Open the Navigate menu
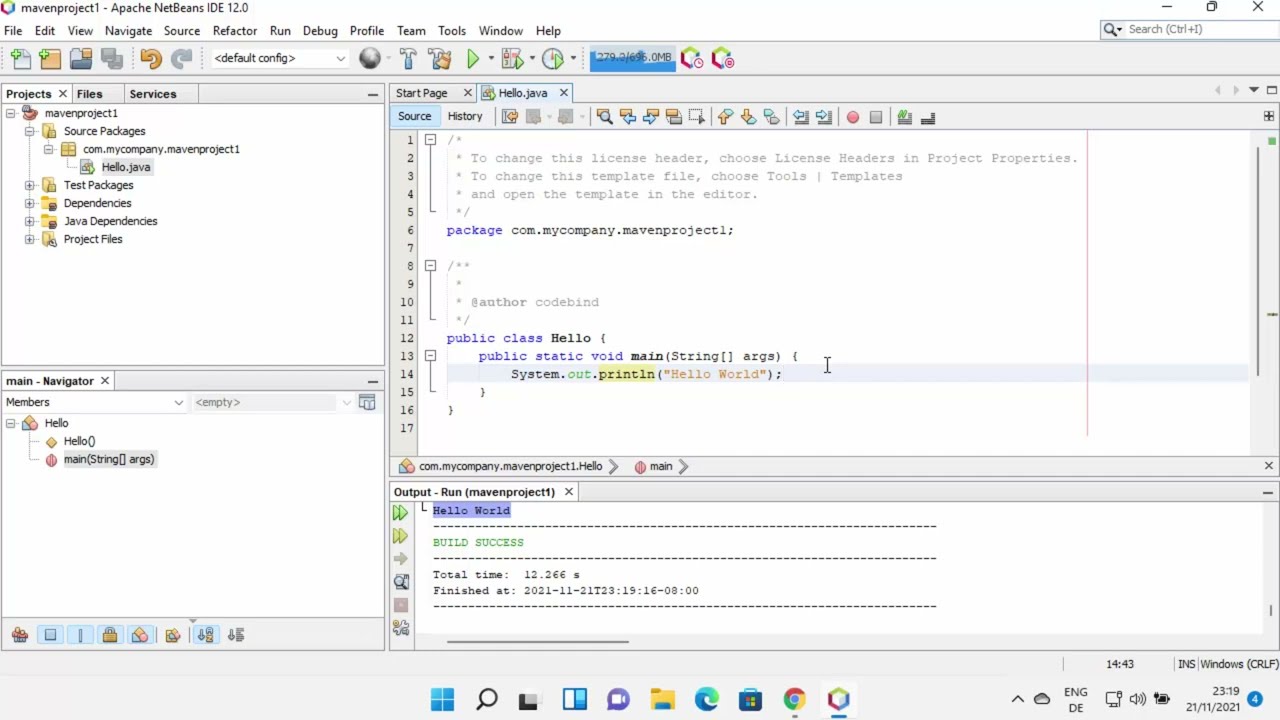The height and width of the screenshot is (720, 1280). pos(128,31)
